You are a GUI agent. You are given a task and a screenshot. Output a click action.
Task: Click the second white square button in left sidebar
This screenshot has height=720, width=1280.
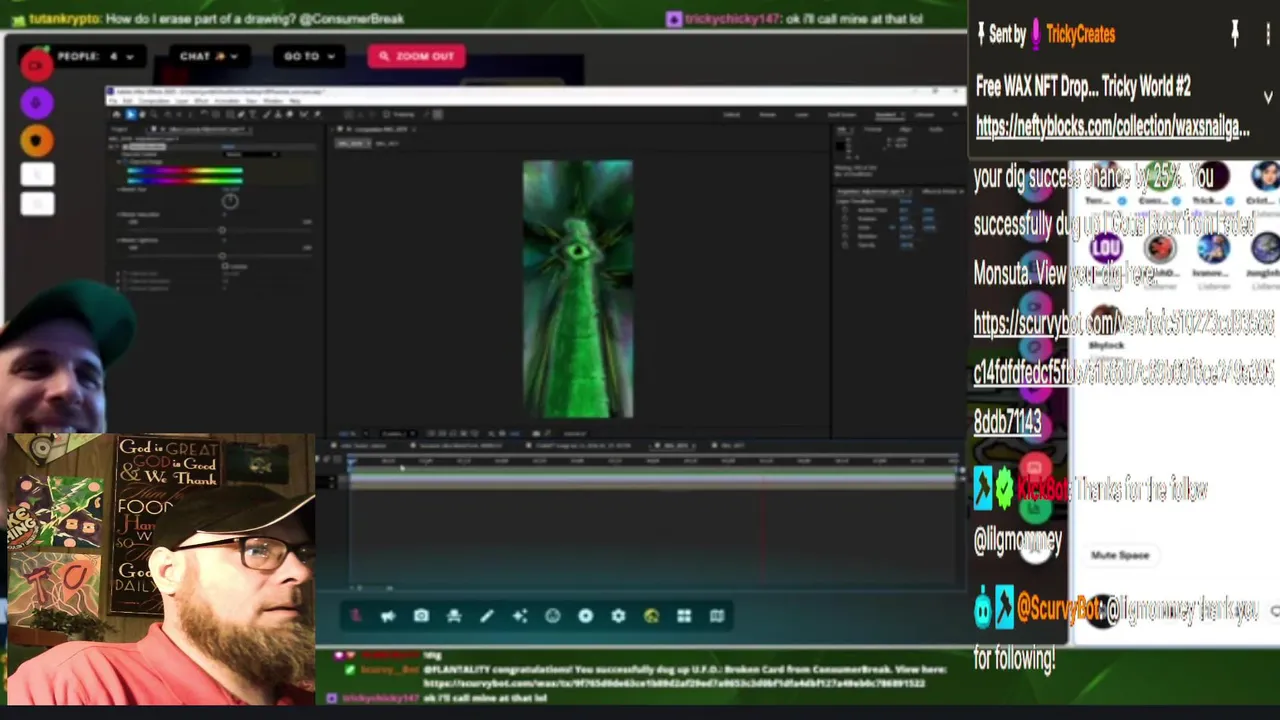(x=37, y=204)
